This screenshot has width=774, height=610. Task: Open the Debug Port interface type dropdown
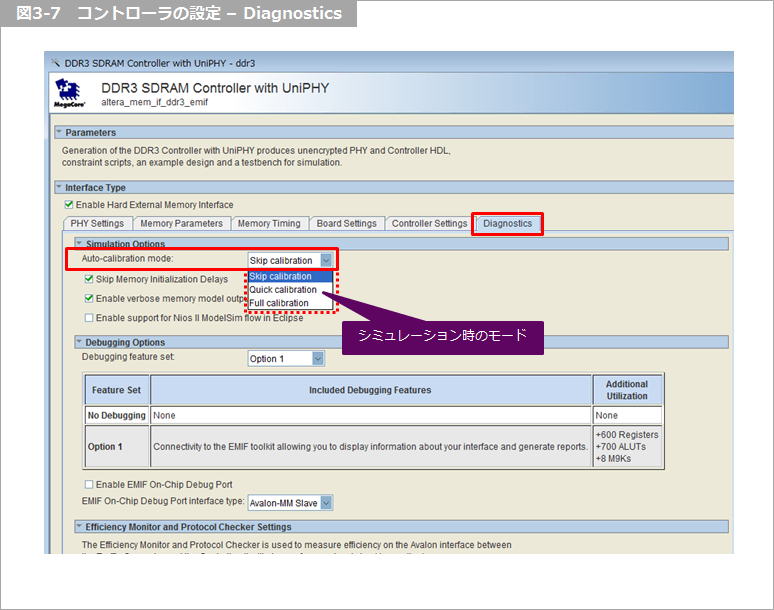click(326, 503)
